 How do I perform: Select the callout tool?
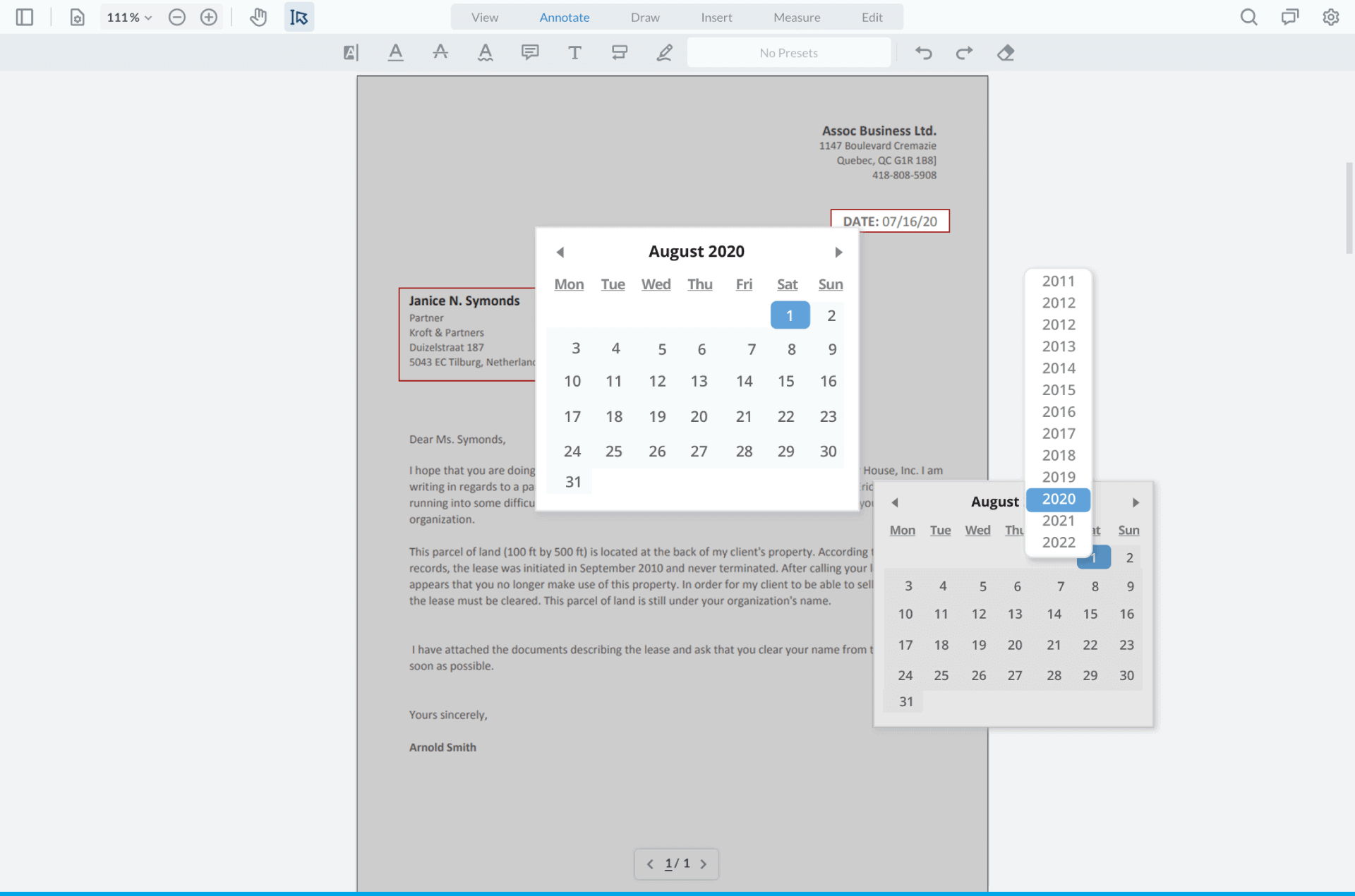pyautogui.click(x=620, y=52)
